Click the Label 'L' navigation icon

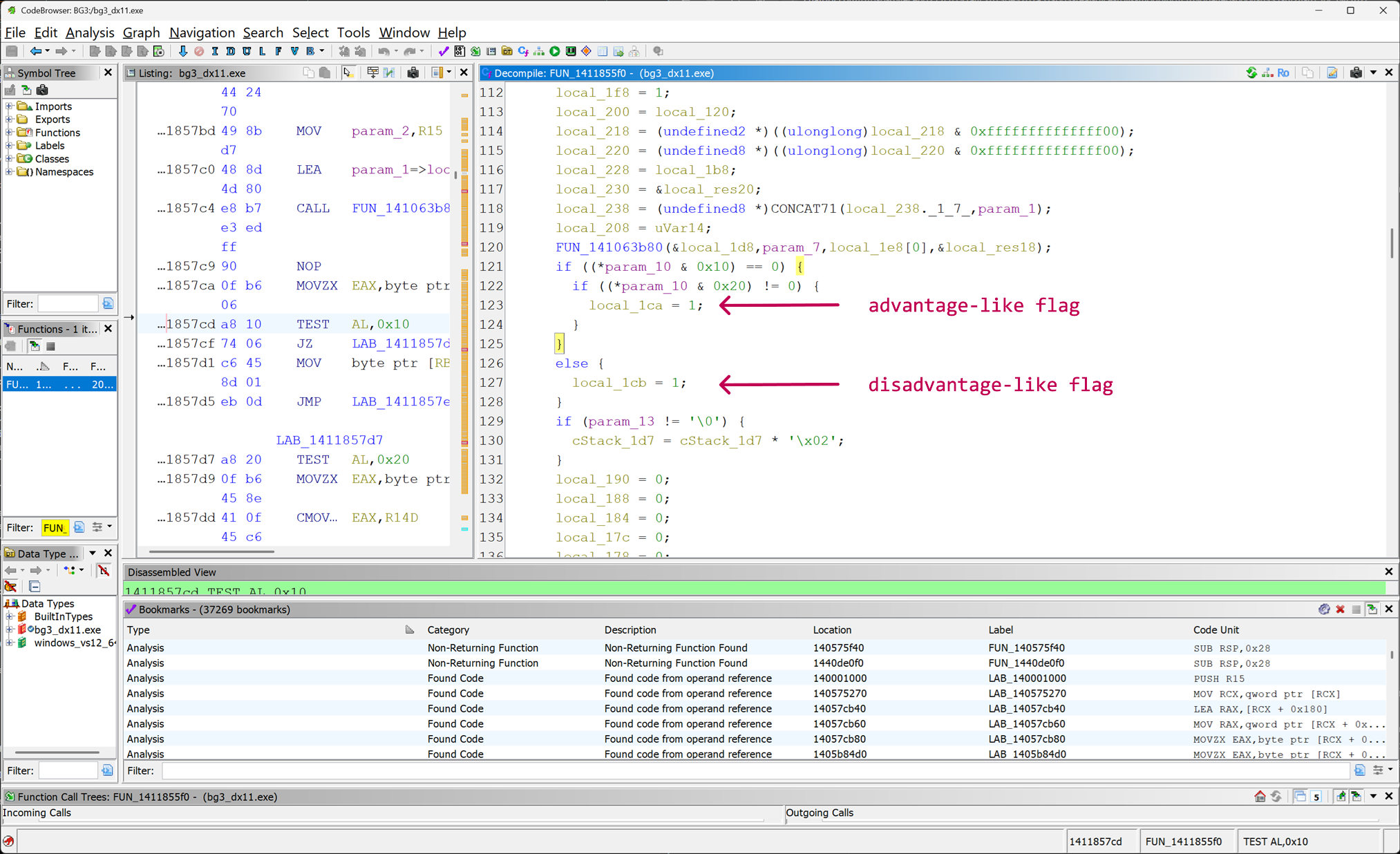(263, 51)
